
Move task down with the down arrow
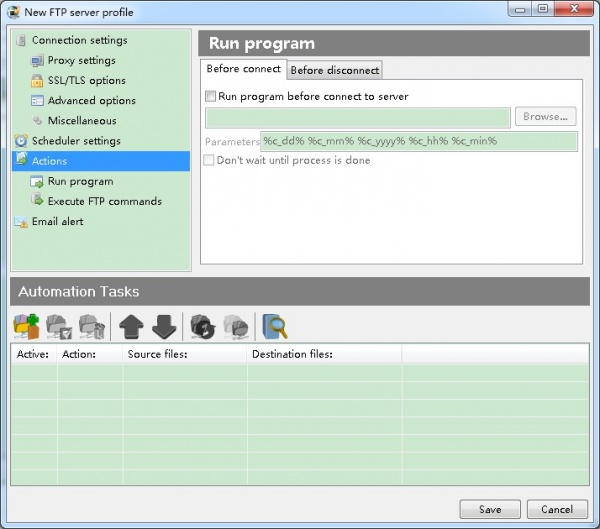point(164,326)
